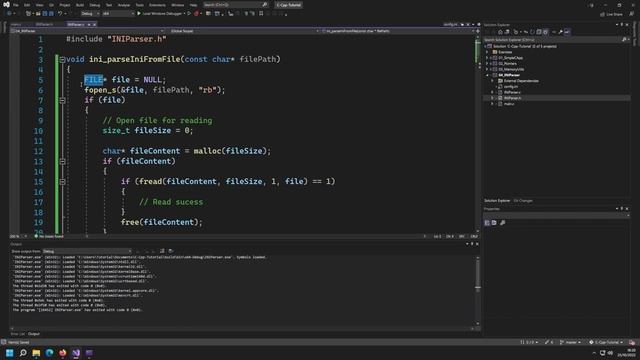640x360 pixels.
Task: Click the Solution Explorer refresh icon
Action: point(532,32)
